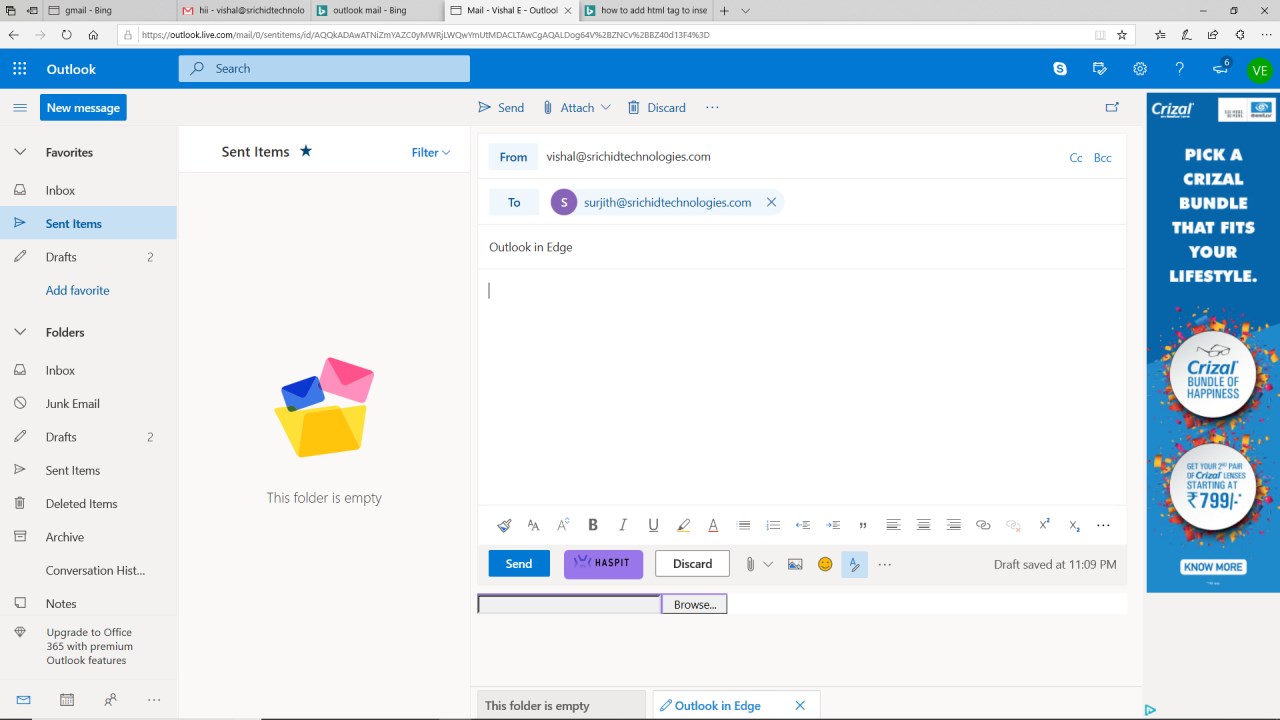1280x720 pixels.
Task: Open Attach dropdown in command bar
Action: (577, 107)
